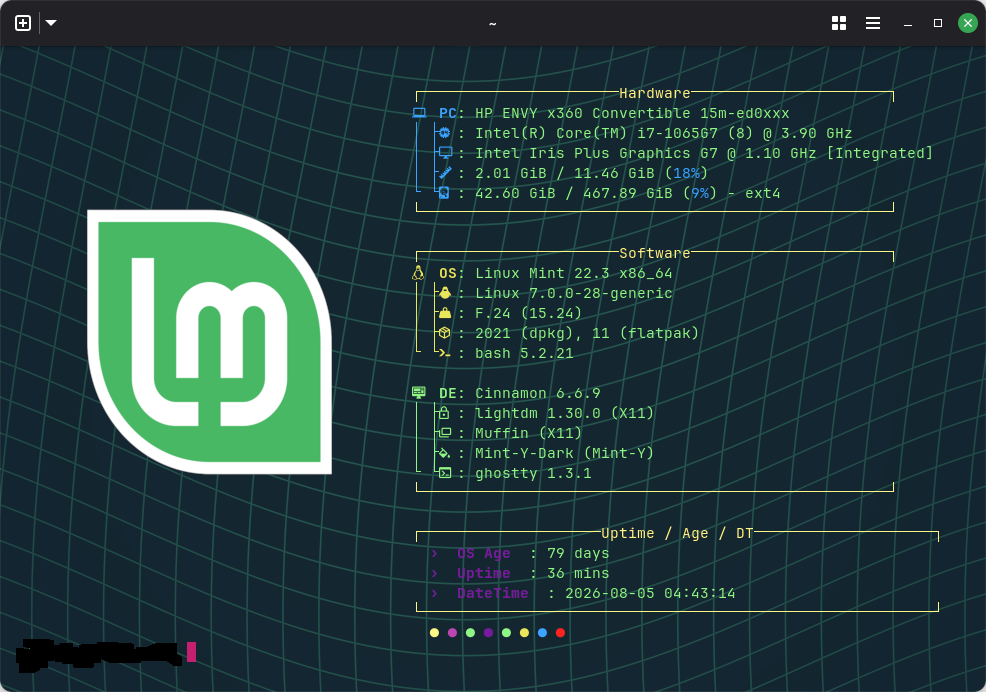Expand the new tab dropdown arrow

[52, 23]
